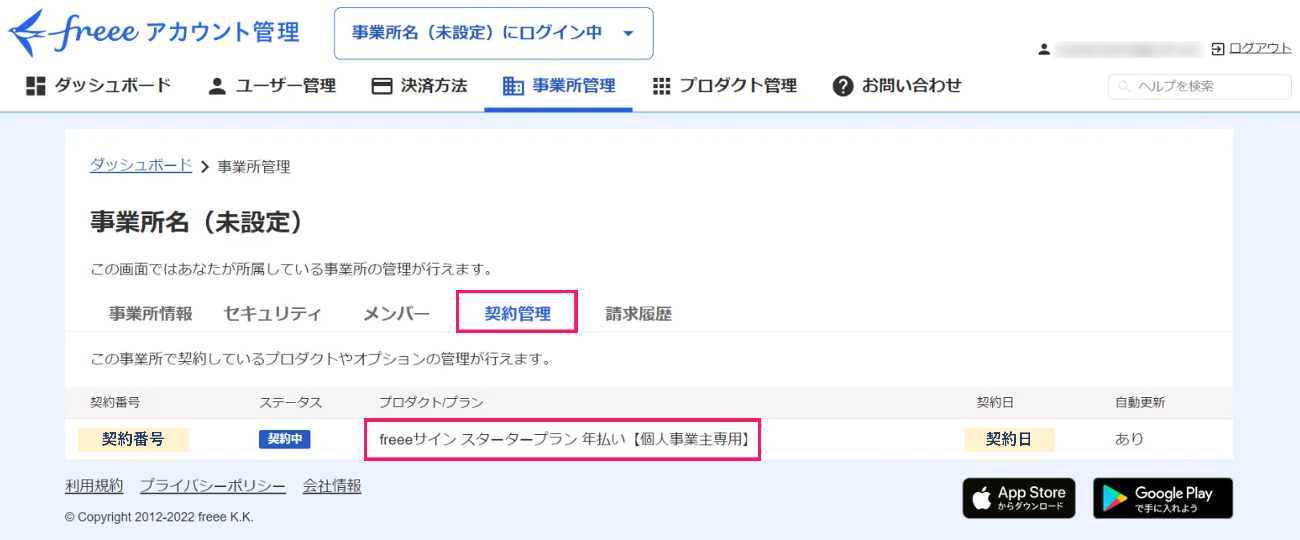Click the office management building icon
Screen dimensions: 1300x540
pos(513,86)
